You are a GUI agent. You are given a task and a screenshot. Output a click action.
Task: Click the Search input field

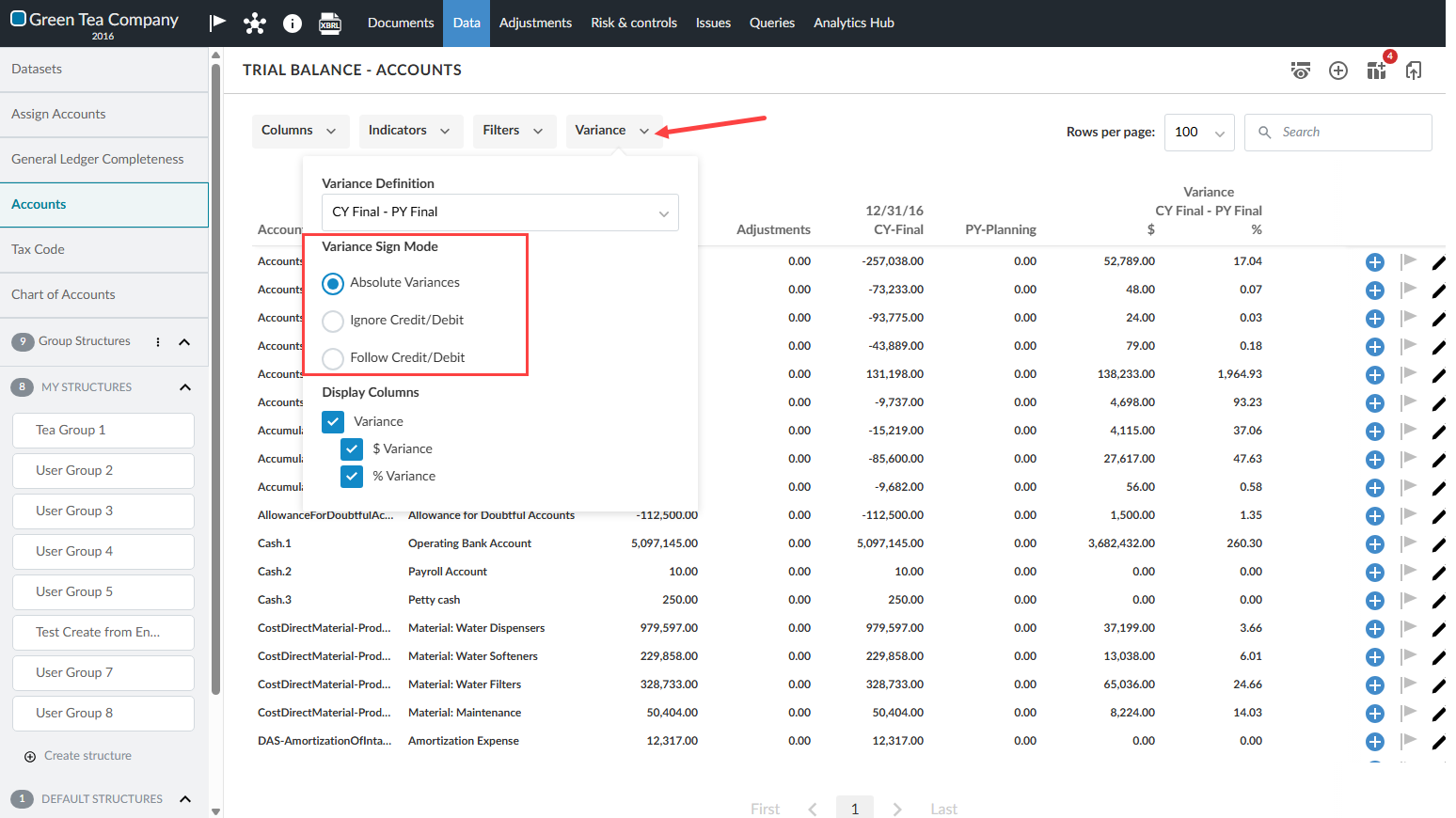pos(1338,133)
